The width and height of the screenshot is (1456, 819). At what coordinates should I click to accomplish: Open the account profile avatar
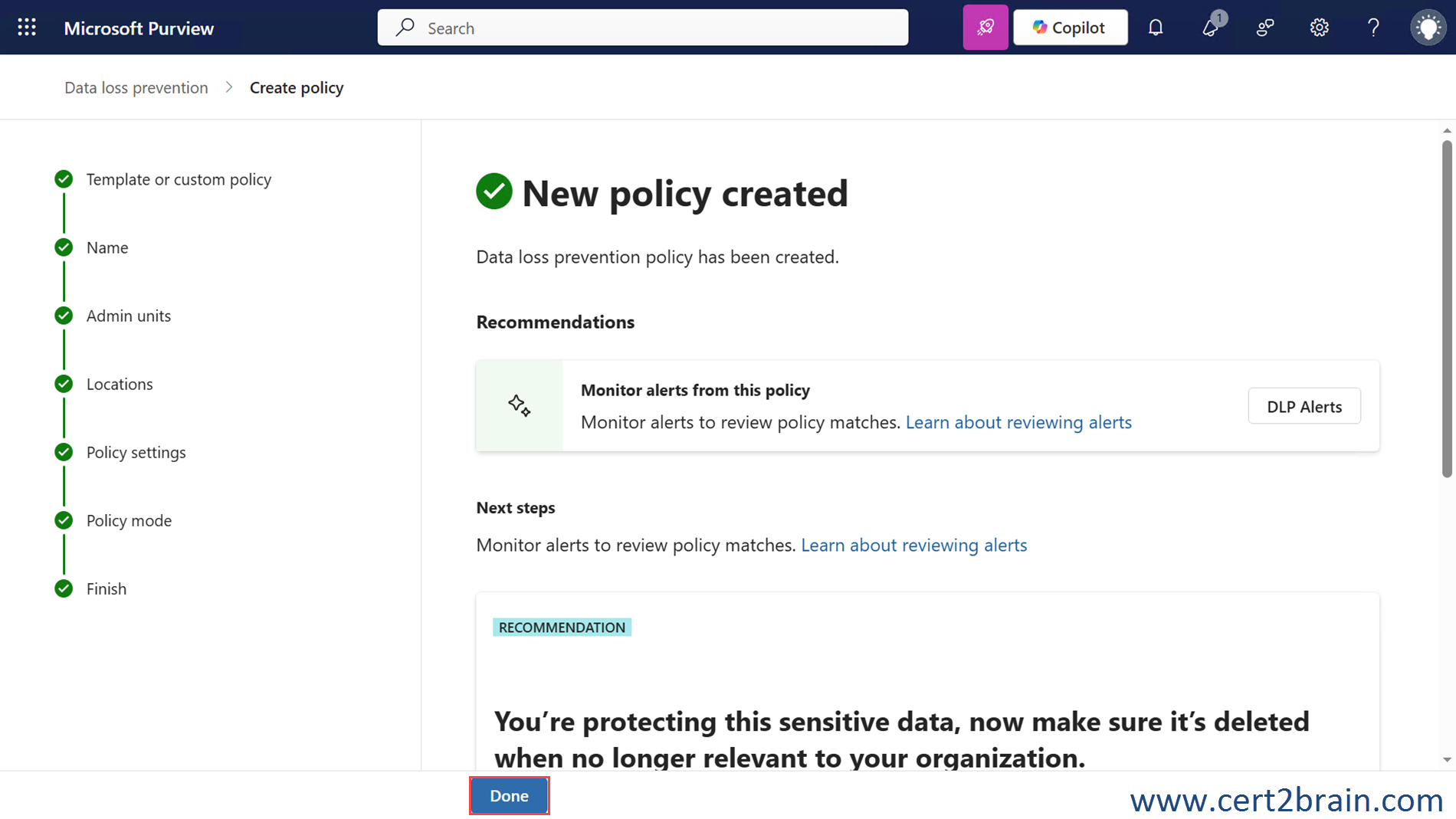coord(1428,28)
